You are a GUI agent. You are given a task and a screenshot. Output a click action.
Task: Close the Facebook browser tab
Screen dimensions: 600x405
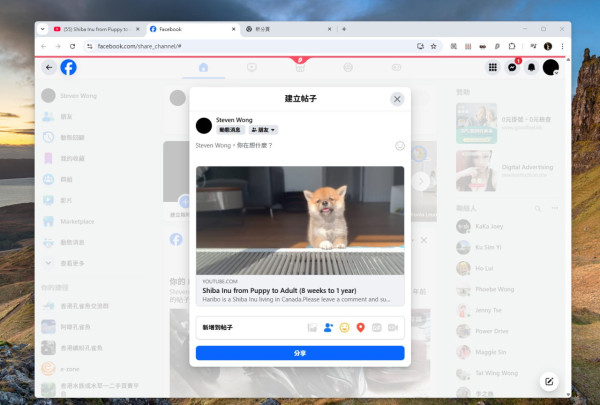(233, 29)
